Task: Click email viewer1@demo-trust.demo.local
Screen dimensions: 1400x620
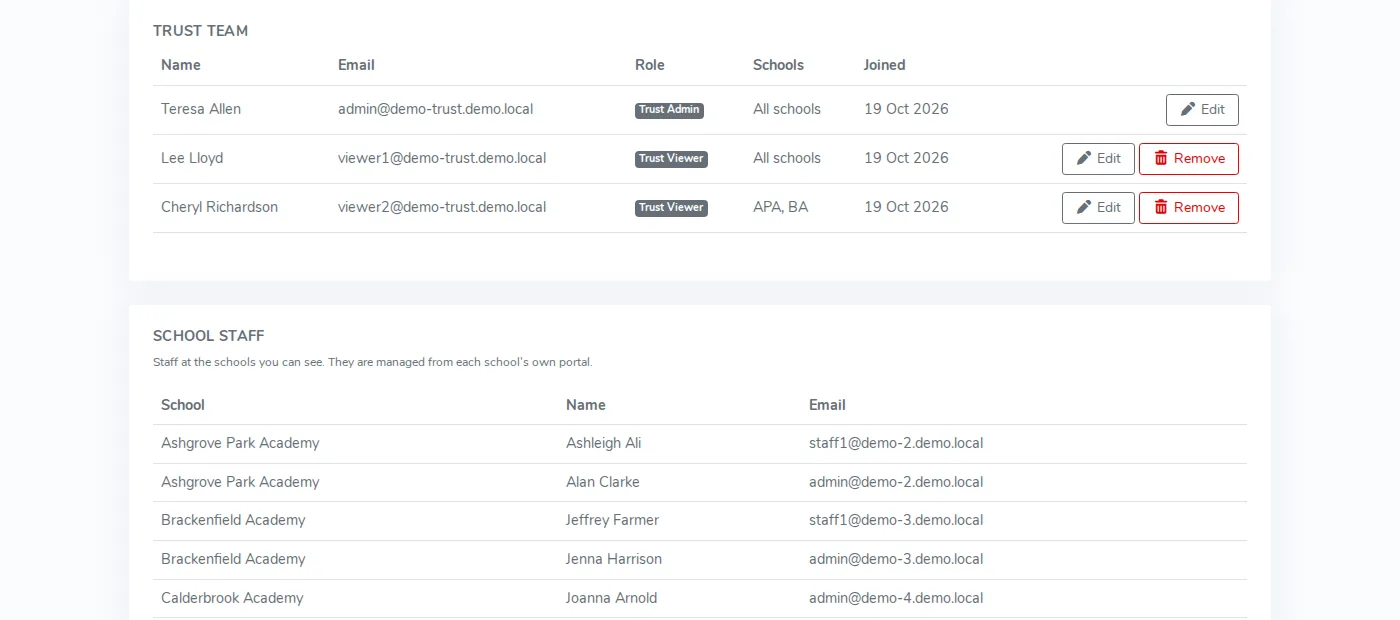Action: 442,158
